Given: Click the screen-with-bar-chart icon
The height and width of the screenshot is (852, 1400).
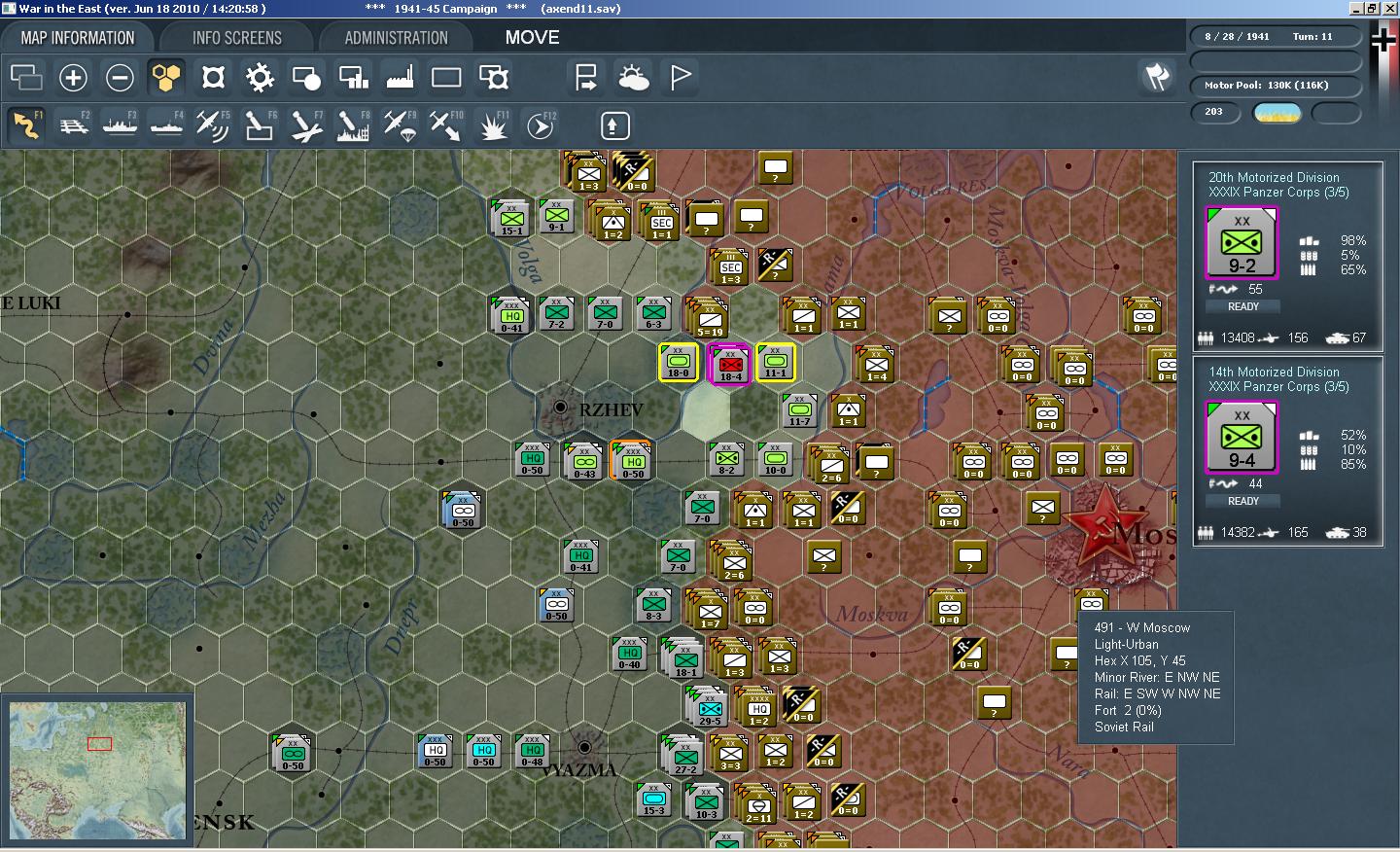Looking at the screenshot, I should (353, 77).
